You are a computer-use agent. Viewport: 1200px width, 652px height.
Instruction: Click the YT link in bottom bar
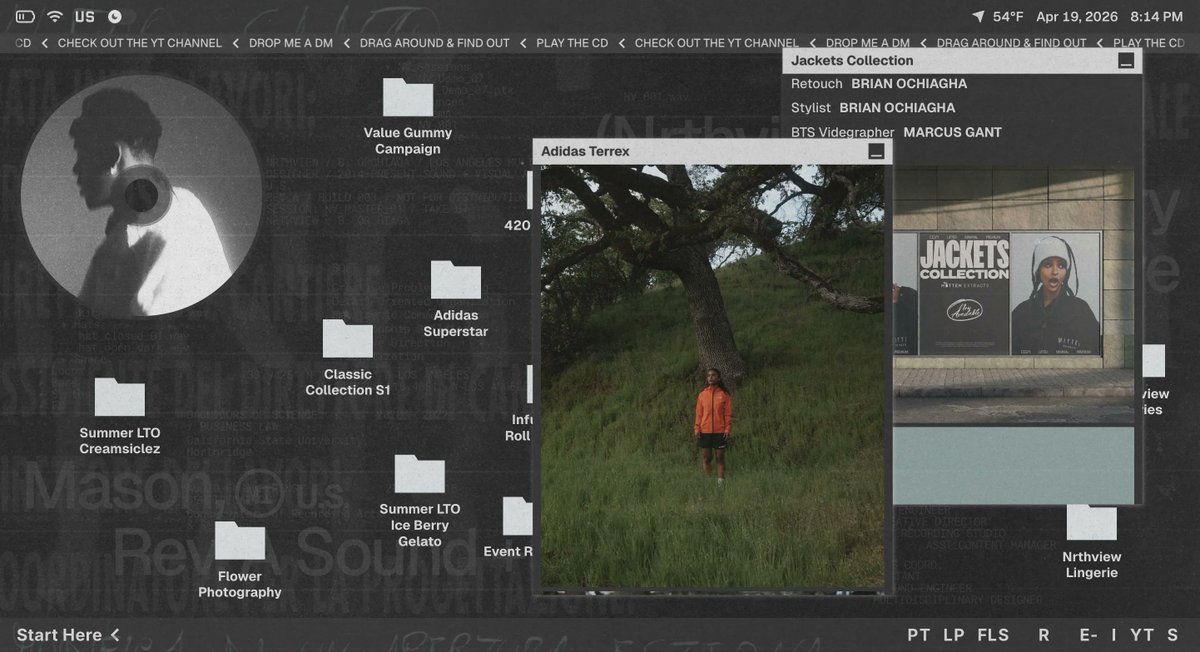click(x=1142, y=635)
